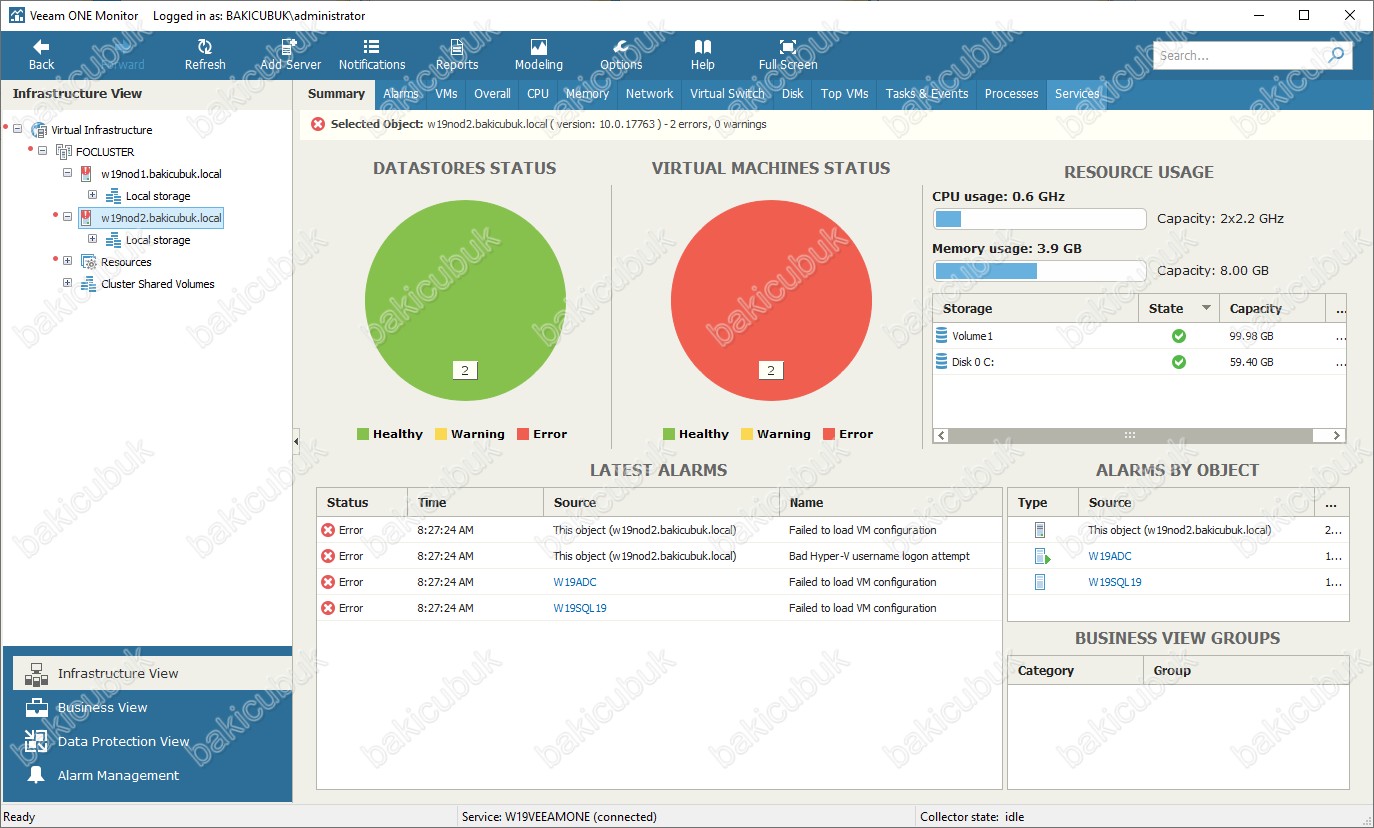Click Local storage icon under w19nod1
Viewport: 1374px width, 828px height.
click(113, 196)
